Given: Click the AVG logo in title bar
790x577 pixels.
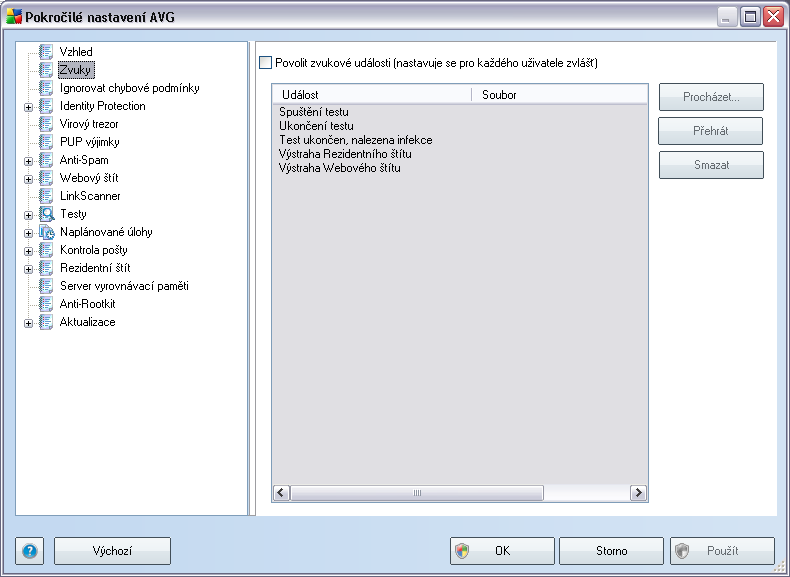Looking at the screenshot, I should click(x=14, y=17).
